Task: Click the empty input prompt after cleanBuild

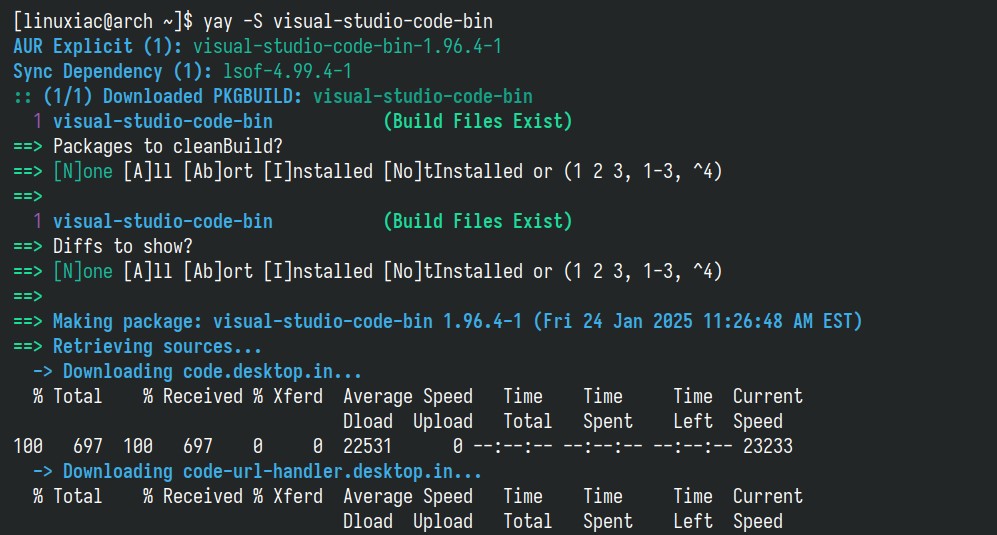Action: click(x=28, y=196)
